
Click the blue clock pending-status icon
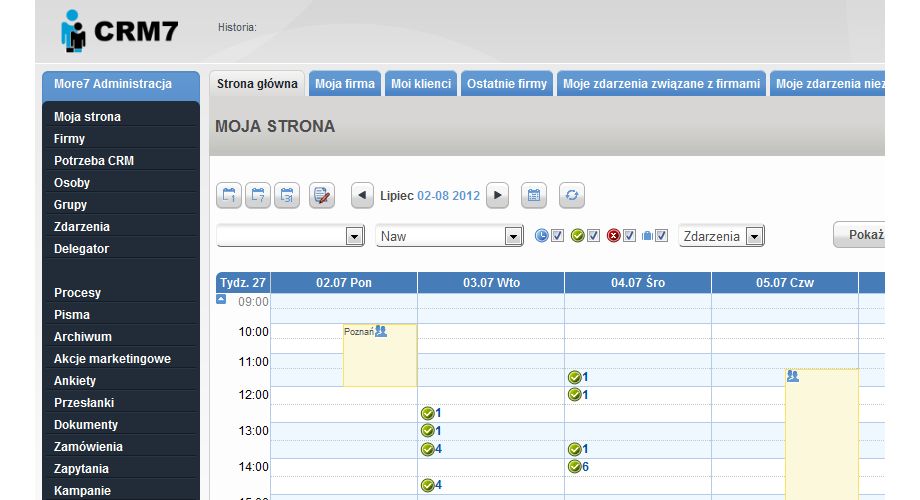[542, 236]
